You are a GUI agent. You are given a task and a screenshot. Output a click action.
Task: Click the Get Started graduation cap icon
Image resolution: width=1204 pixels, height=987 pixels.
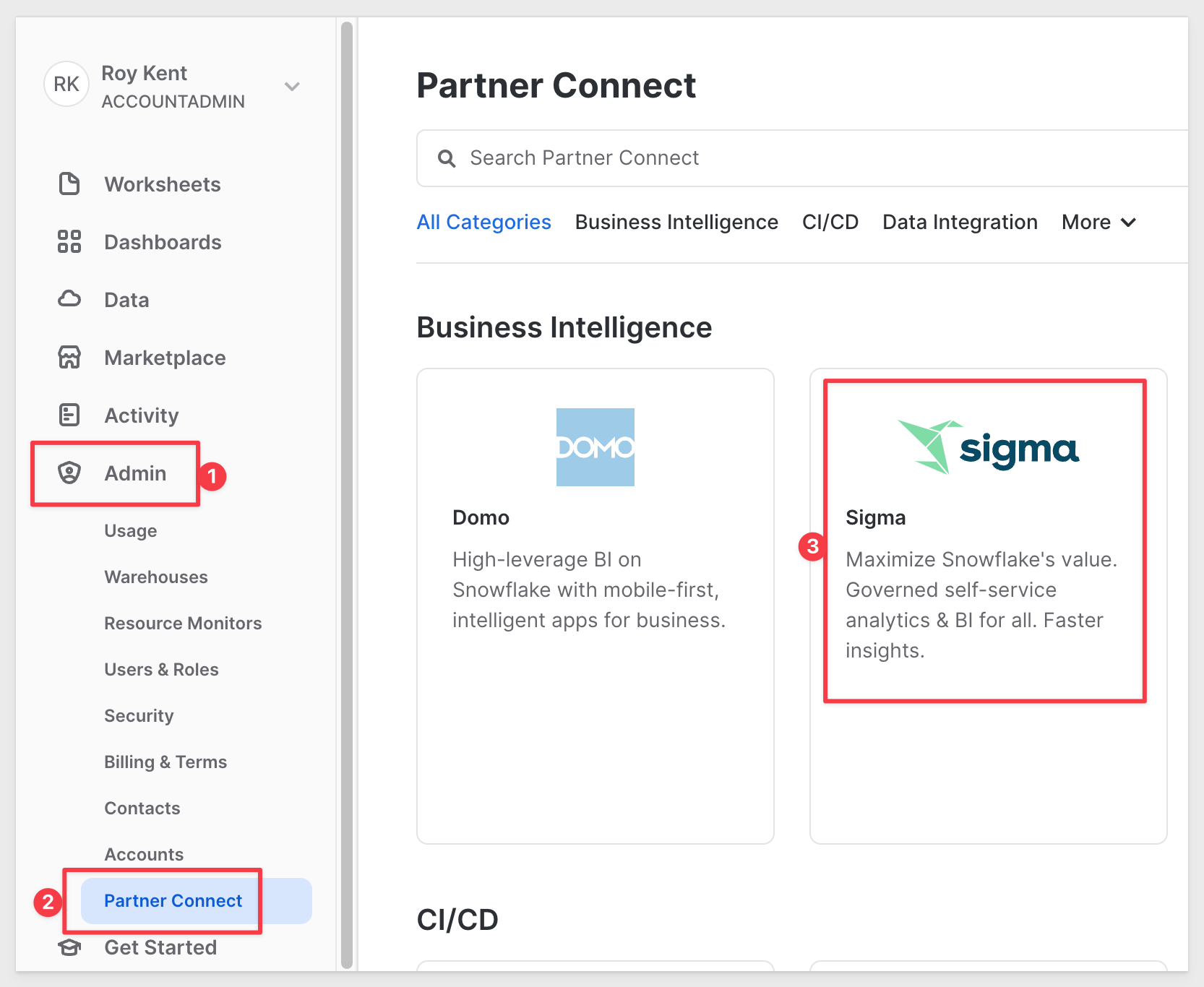click(x=69, y=947)
